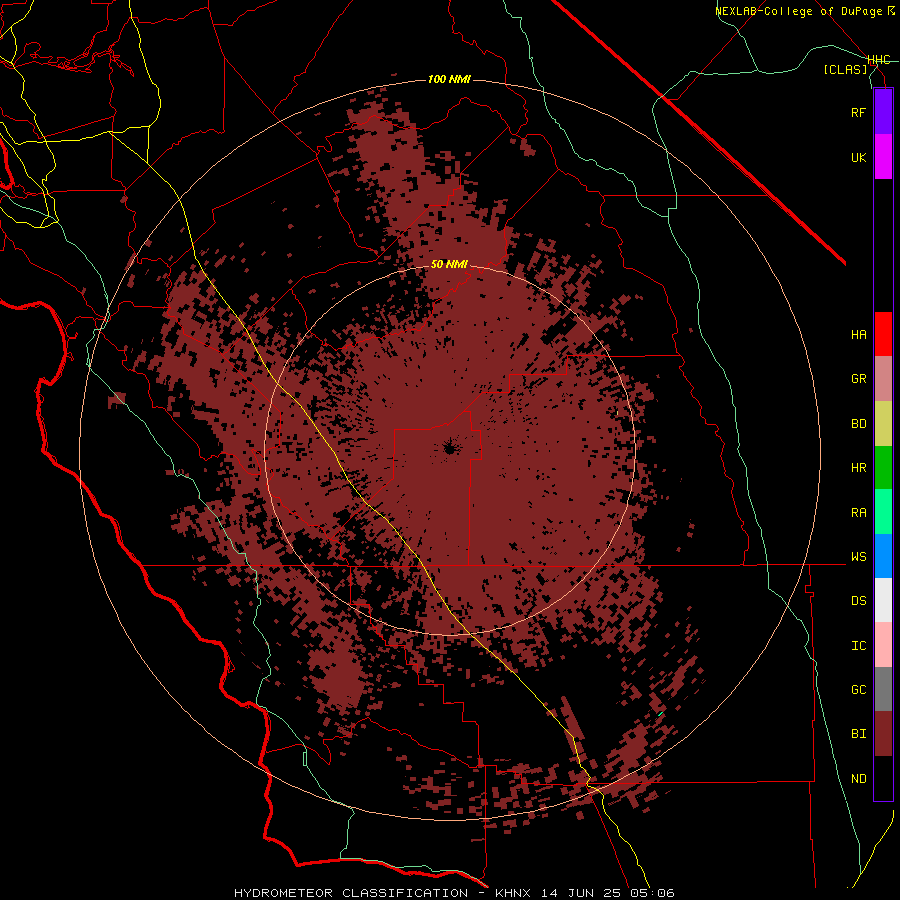Viewport: 900px width, 900px height.
Task: Click the RA legend label
Action: pyautogui.click(x=858, y=513)
